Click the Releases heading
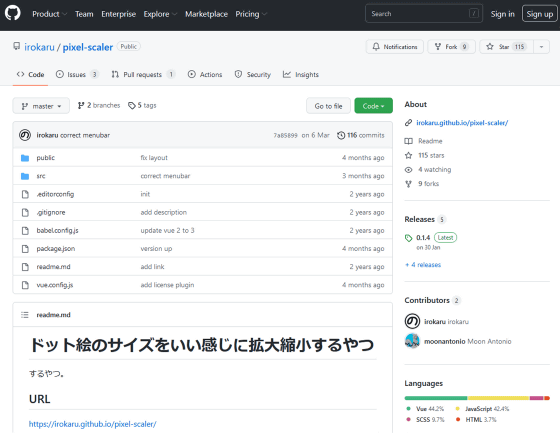Image resolution: width=560 pixels, height=433 pixels. [x=419, y=219]
